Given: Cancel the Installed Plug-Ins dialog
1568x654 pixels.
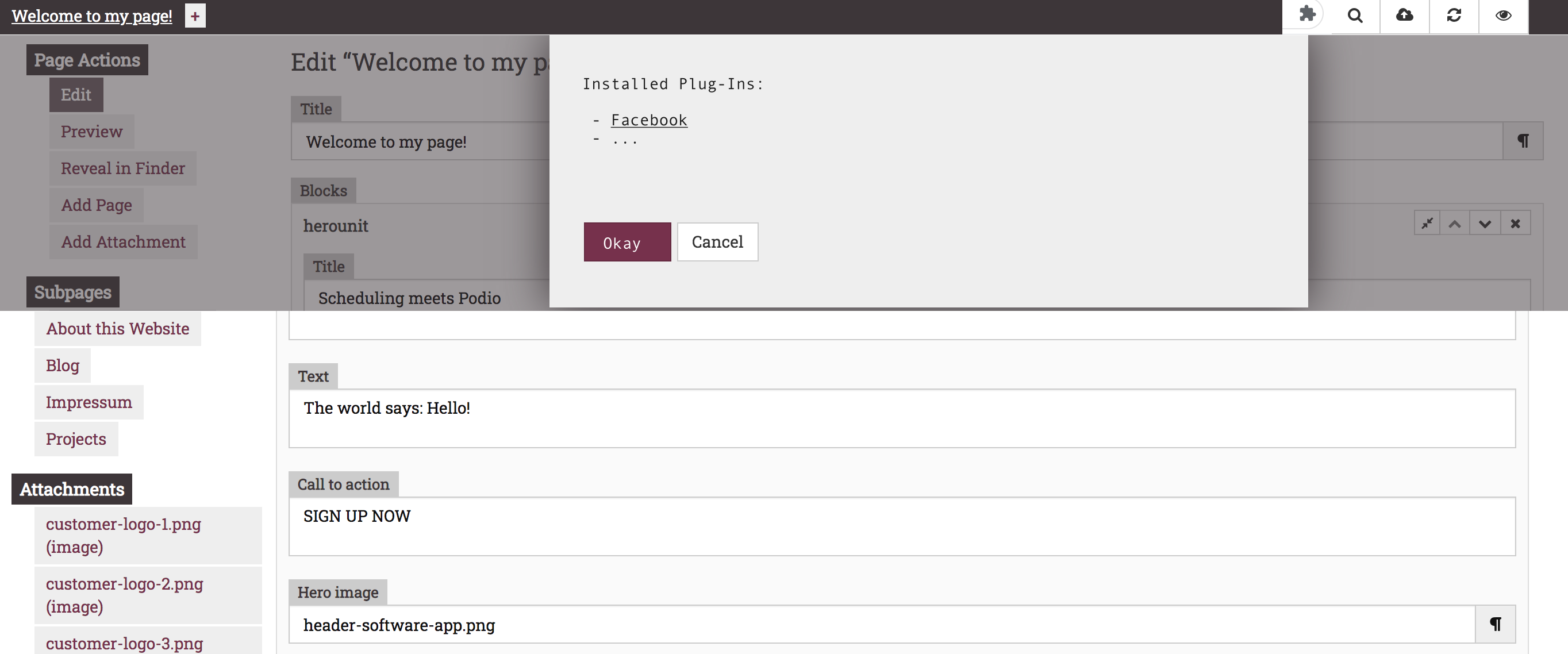Looking at the screenshot, I should (717, 241).
